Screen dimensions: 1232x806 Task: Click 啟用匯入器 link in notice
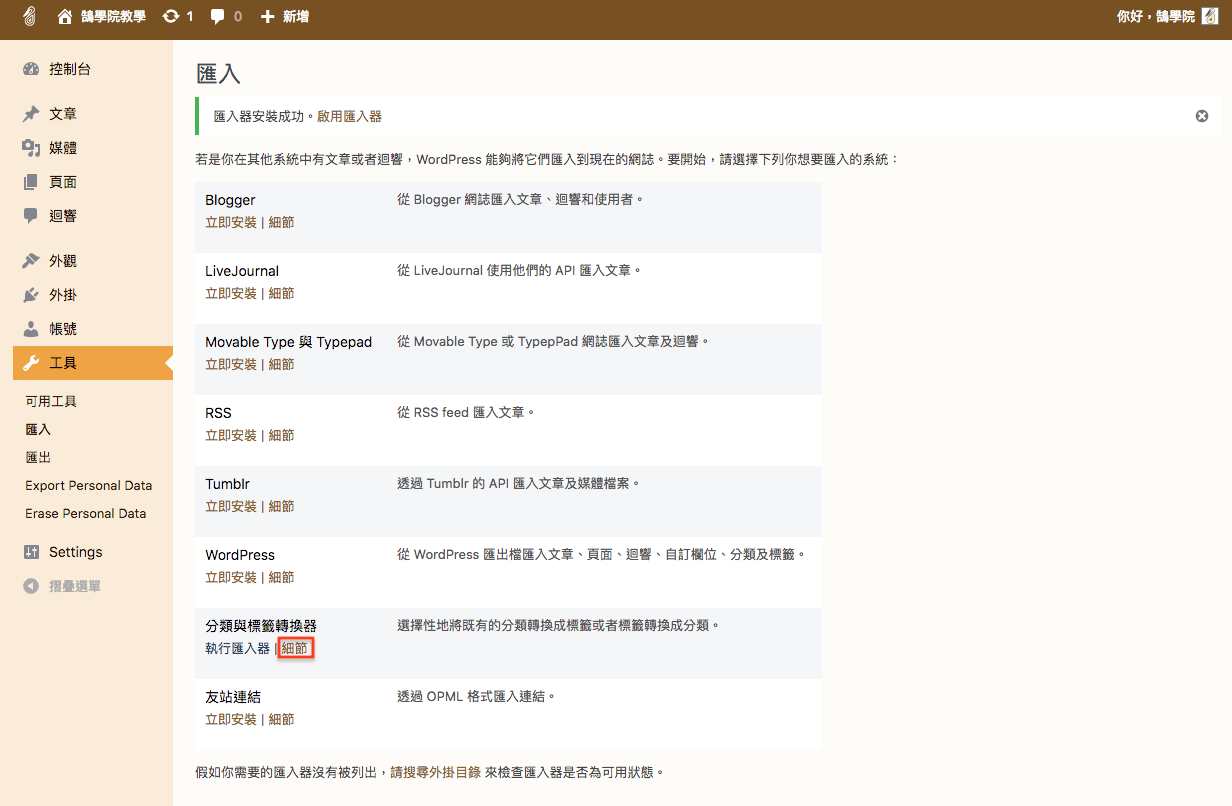click(350, 116)
